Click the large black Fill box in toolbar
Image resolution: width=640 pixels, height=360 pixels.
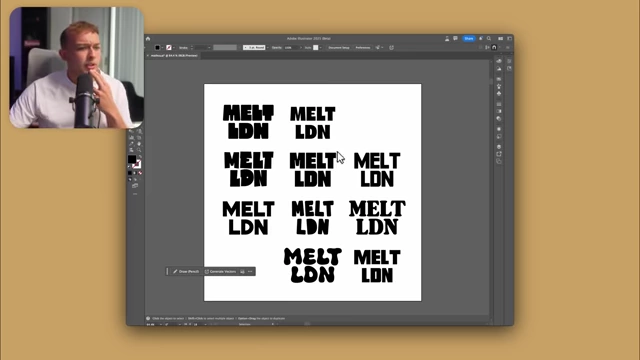[x=132, y=159]
